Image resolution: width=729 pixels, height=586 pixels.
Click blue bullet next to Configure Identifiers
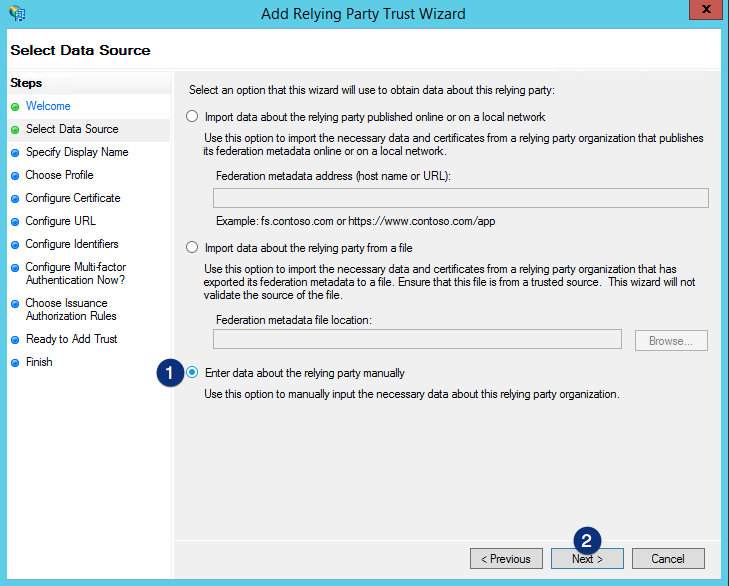pyautogui.click(x=15, y=245)
